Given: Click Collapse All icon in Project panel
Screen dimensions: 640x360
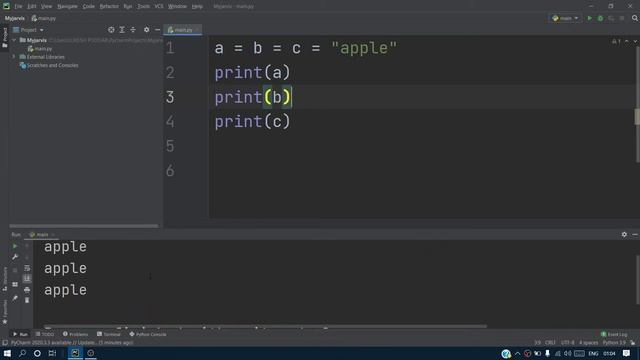Looking at the screenshot, I should tap(133, 30).
